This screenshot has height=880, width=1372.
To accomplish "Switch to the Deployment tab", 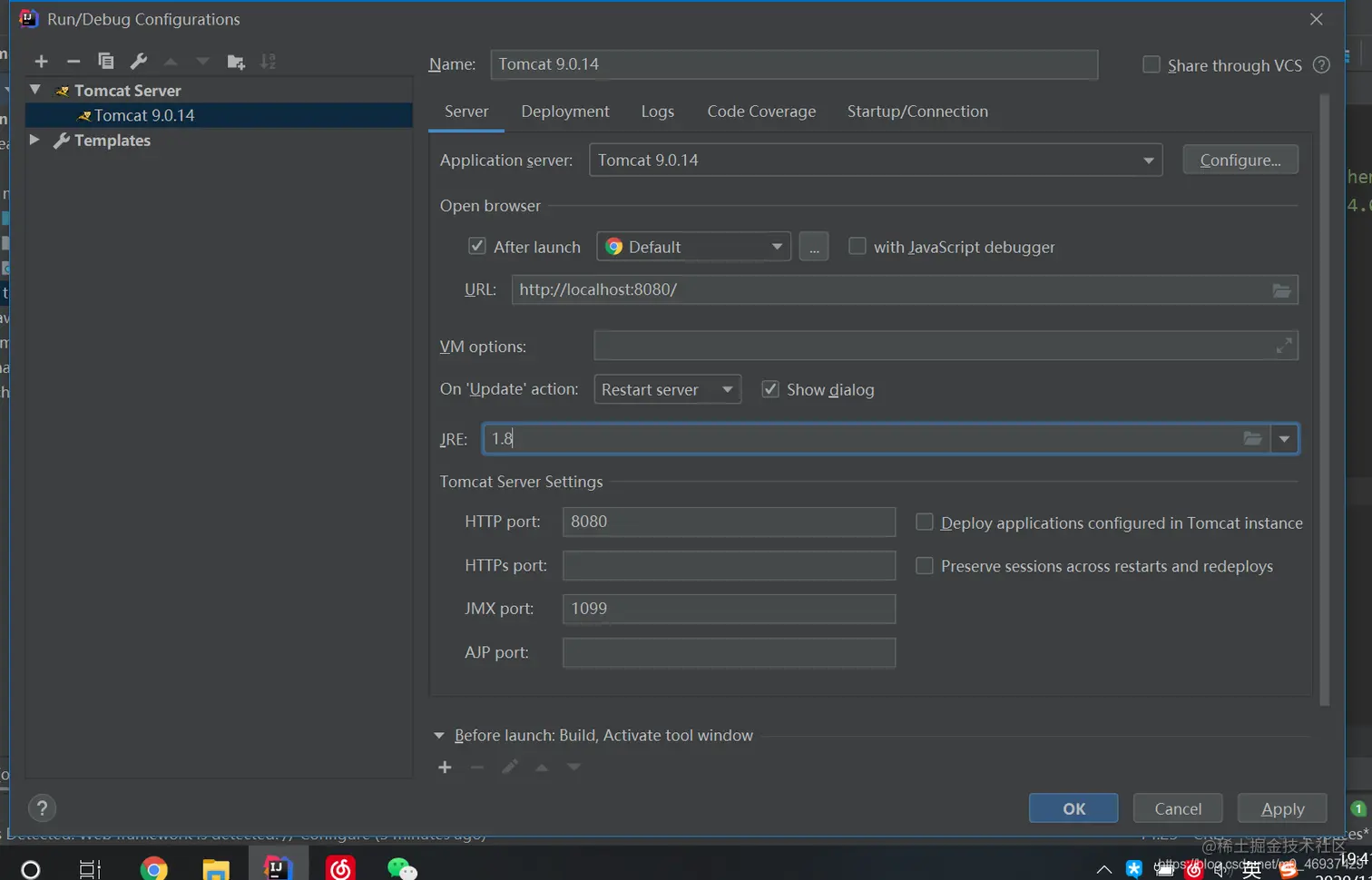I will [x=565, y=112].
